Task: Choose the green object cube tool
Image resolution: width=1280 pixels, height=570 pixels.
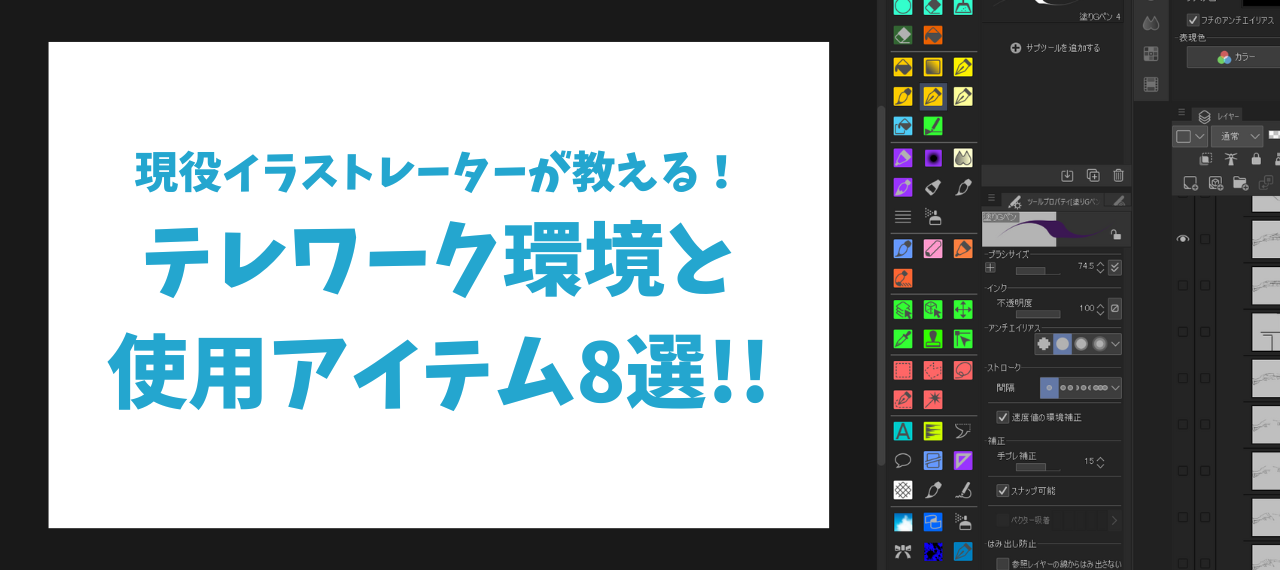Action: (x=933, y=309)
